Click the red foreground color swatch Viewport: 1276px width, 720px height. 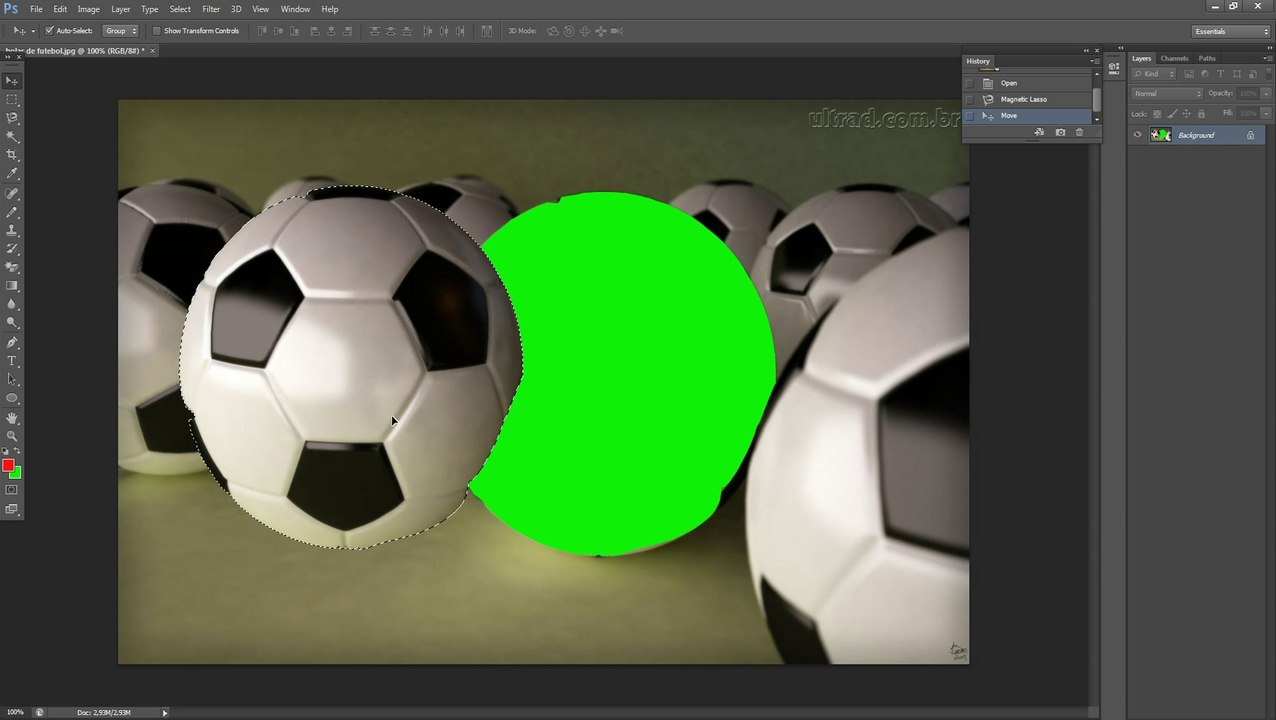pyautogui.click(x=8, y=466)
